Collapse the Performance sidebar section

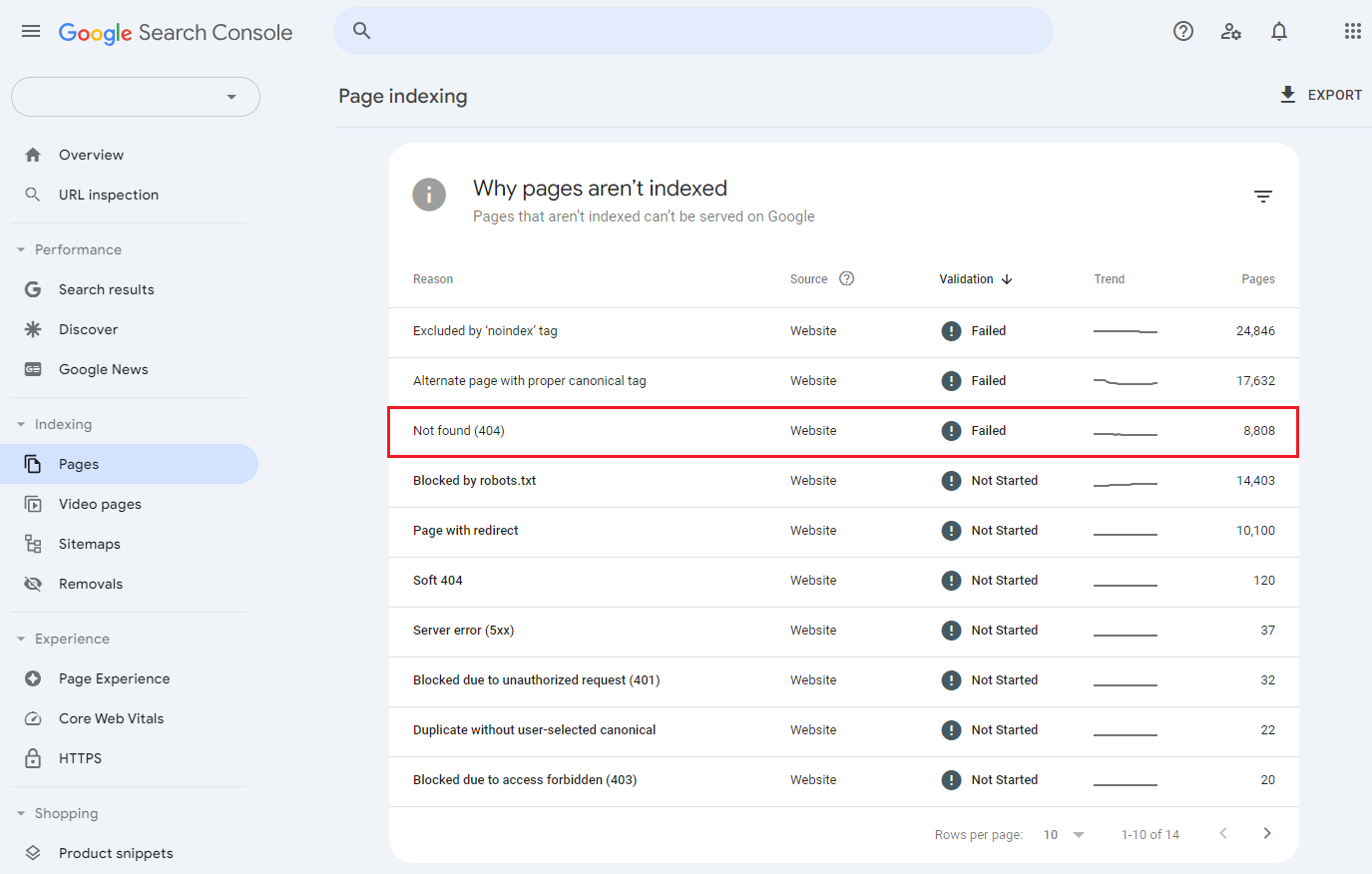[22, 248]
